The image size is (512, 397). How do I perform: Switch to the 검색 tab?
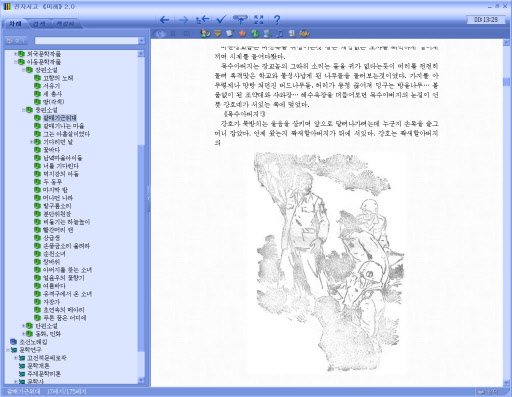point(39,24)
